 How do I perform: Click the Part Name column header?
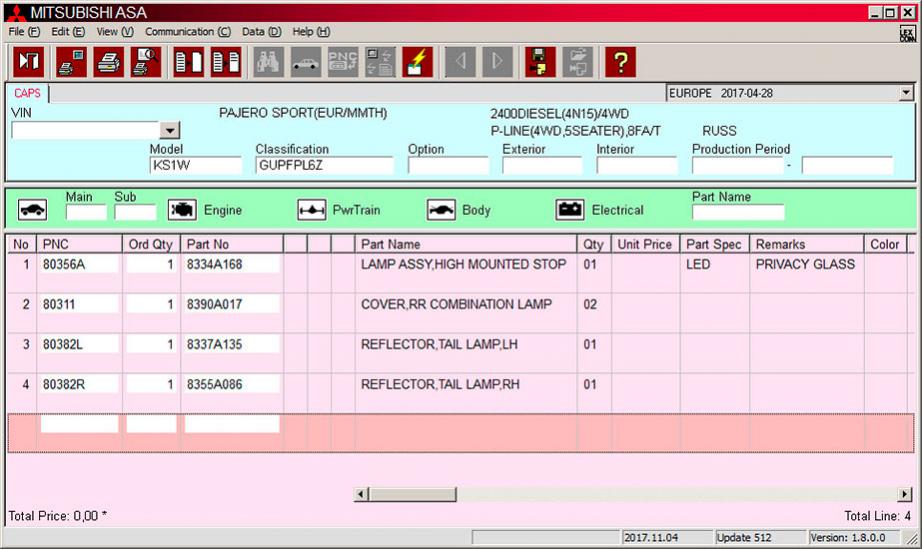pos(466,245)
